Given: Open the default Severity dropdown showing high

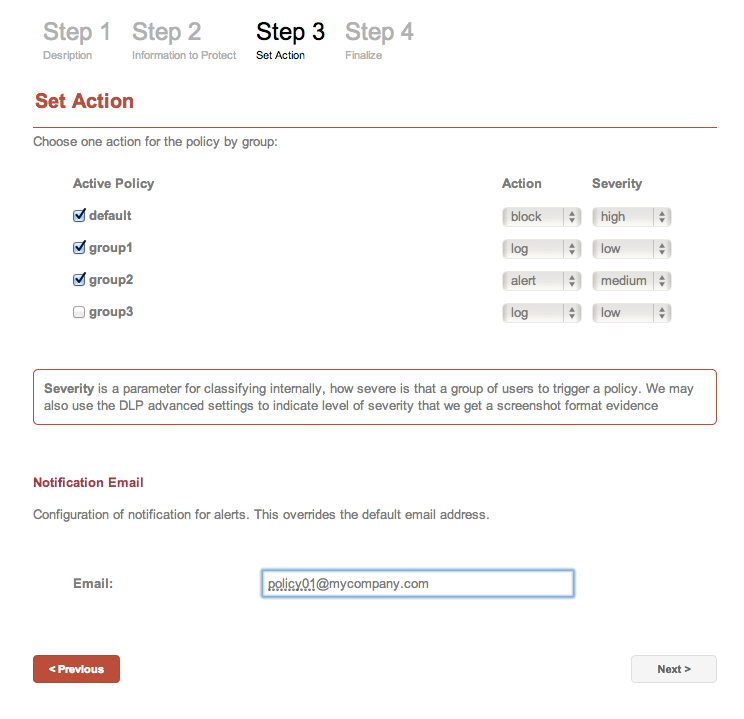Looking at the screenshot, I should [x=632, y=217].
